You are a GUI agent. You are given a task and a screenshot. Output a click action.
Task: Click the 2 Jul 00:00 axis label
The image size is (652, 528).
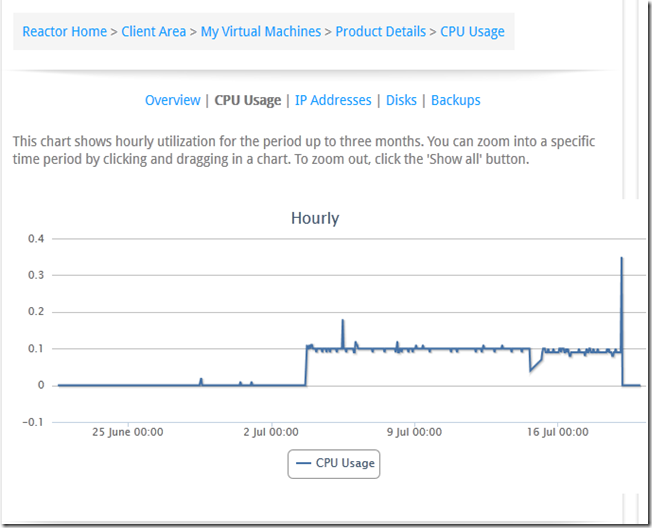coord(271,432)
